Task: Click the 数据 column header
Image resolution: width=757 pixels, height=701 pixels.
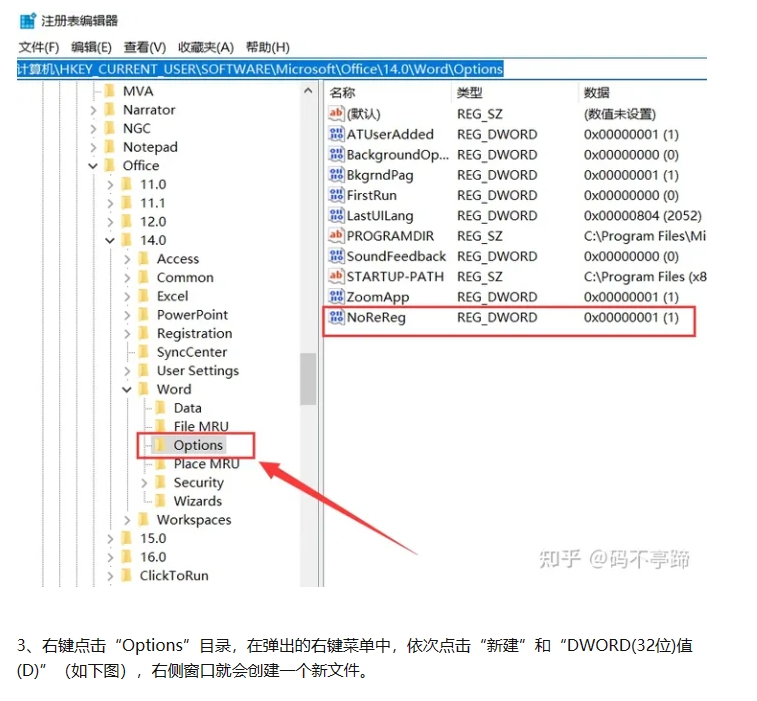Action: click(x=597, y=93)
